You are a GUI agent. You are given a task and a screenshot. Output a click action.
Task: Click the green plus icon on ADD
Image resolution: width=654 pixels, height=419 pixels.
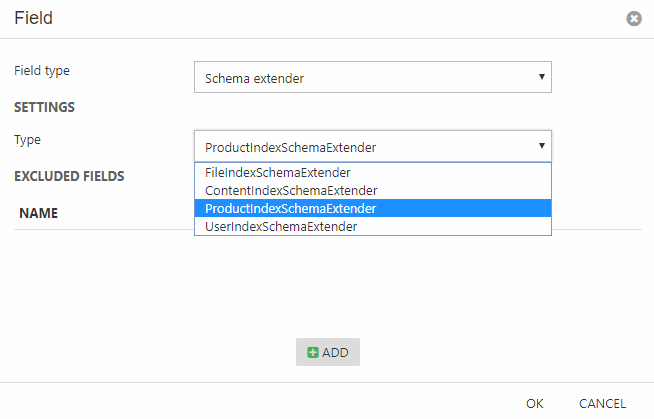click(x=313, y=352)
